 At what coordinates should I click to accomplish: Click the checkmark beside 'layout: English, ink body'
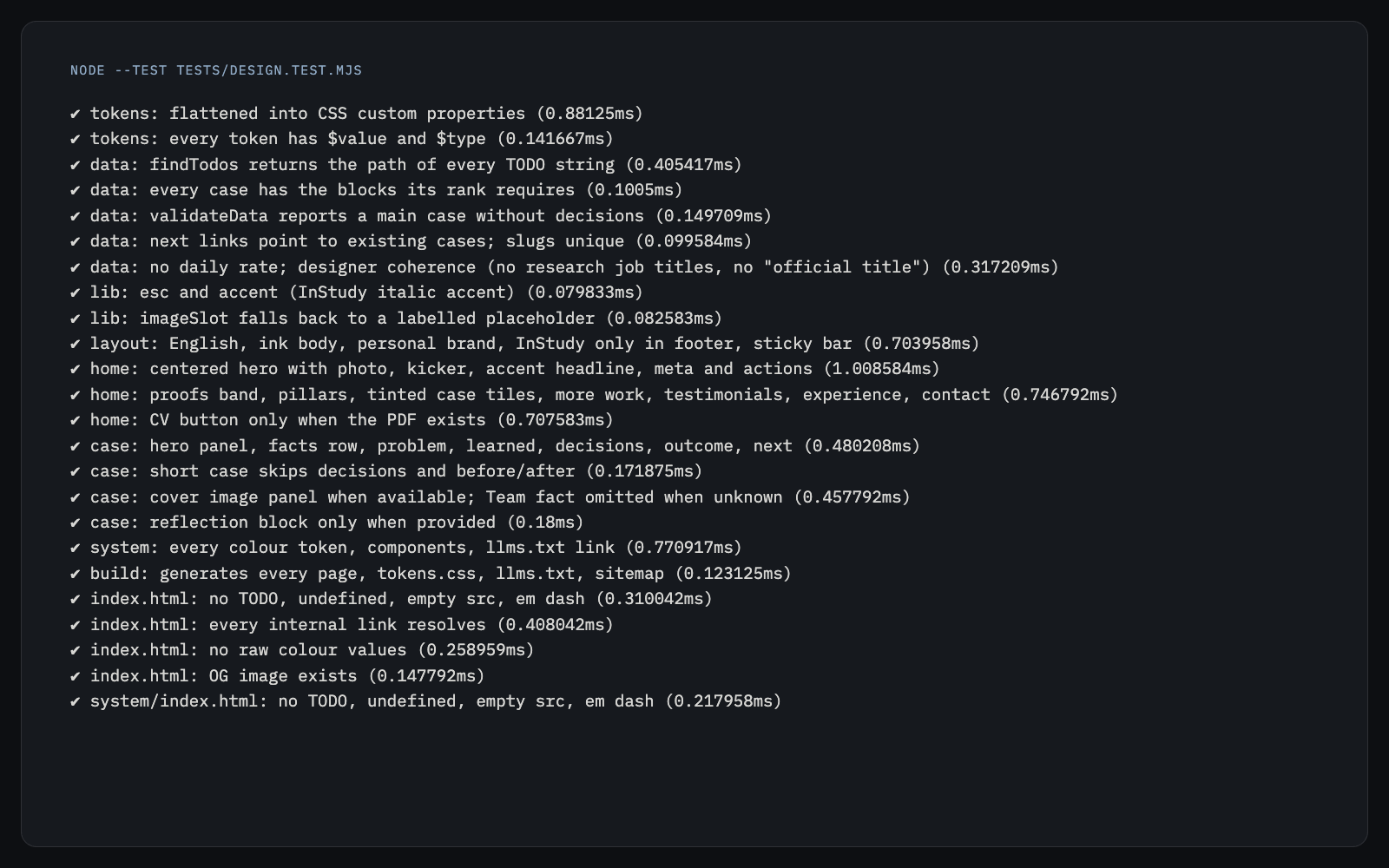click(x=76, y=344)
